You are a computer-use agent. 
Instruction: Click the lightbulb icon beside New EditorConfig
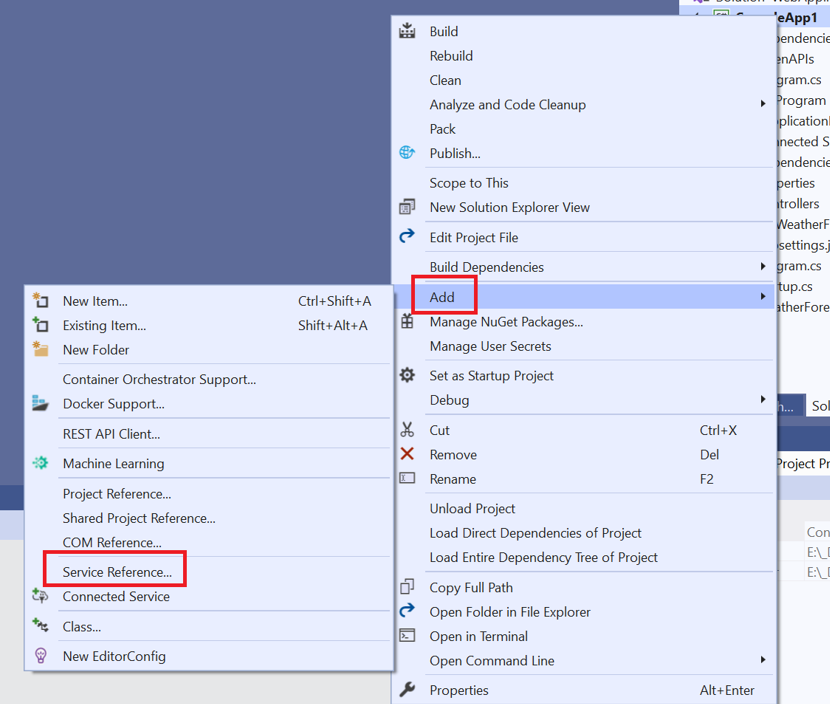pos(39,657)
